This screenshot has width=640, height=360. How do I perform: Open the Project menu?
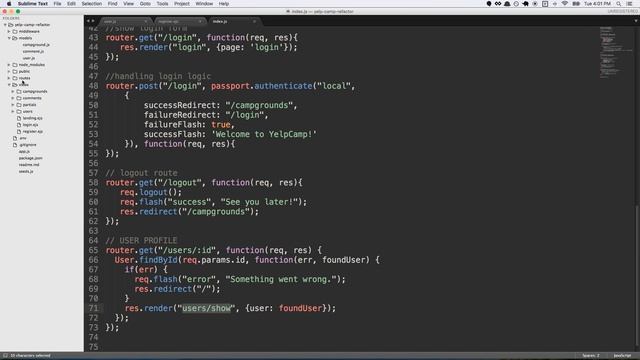point(182,4)
